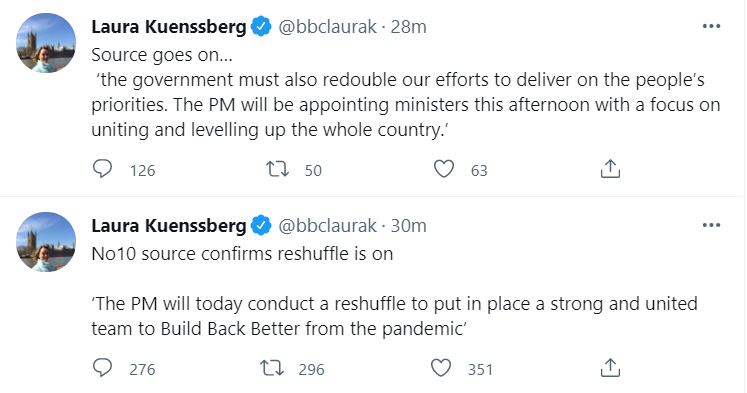Share the 'Source goes on' tweet
Screen dimensions: 747x393
(610, 169)
